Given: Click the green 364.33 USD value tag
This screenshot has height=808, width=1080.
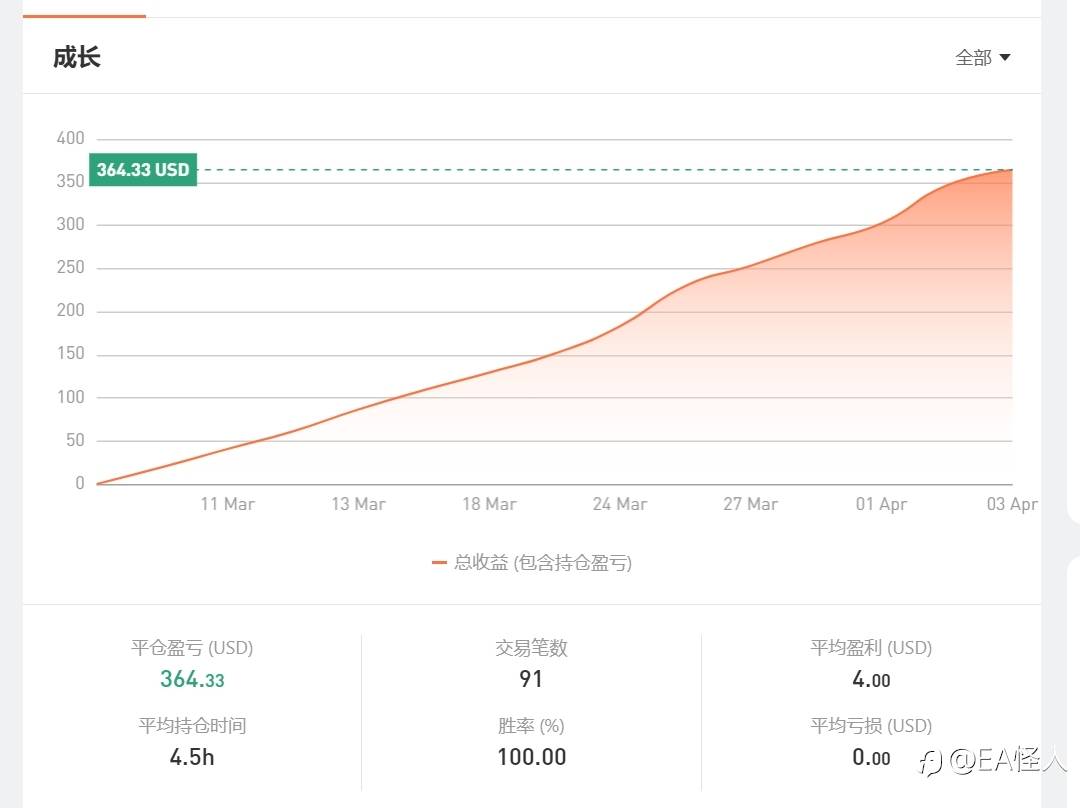Looking at the screenshot, I should [x=142, y=170].
